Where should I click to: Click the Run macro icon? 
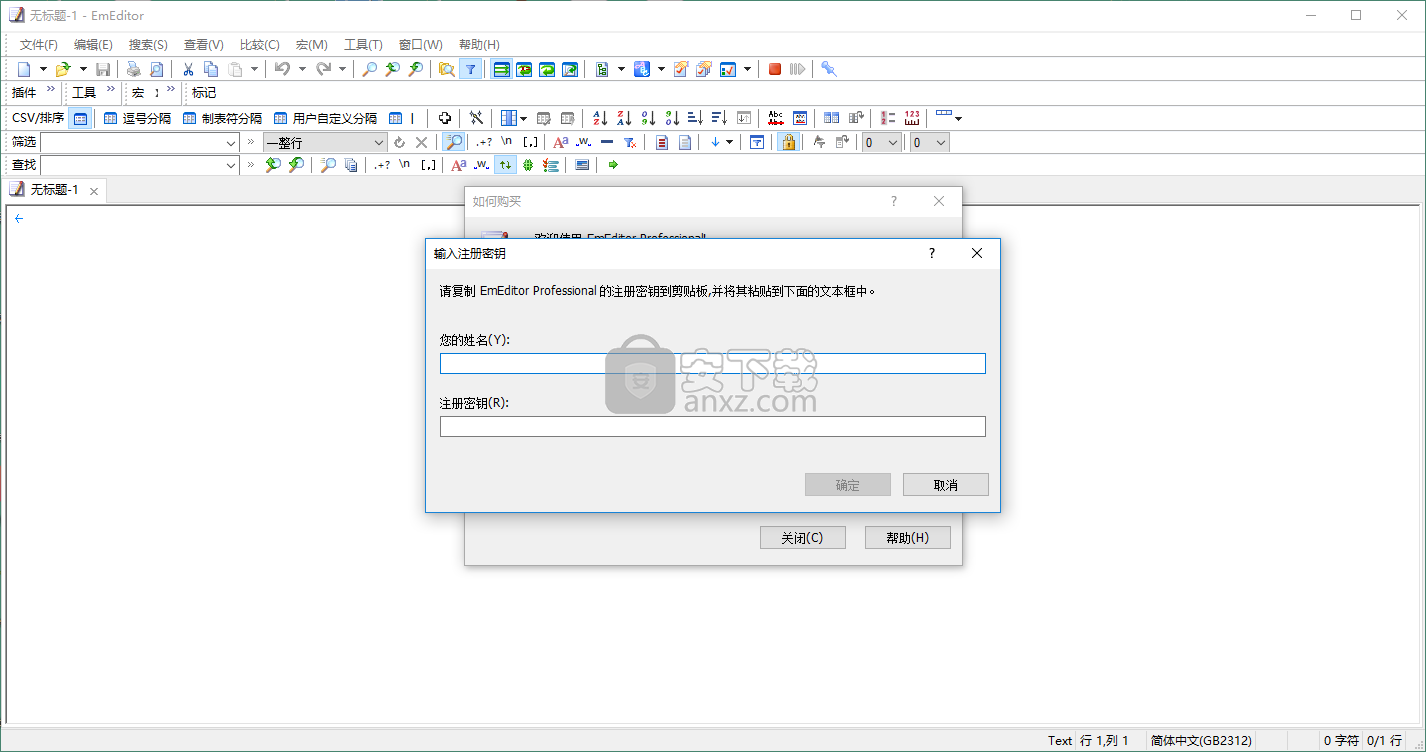pyautogui.click(x=797, y=69)
